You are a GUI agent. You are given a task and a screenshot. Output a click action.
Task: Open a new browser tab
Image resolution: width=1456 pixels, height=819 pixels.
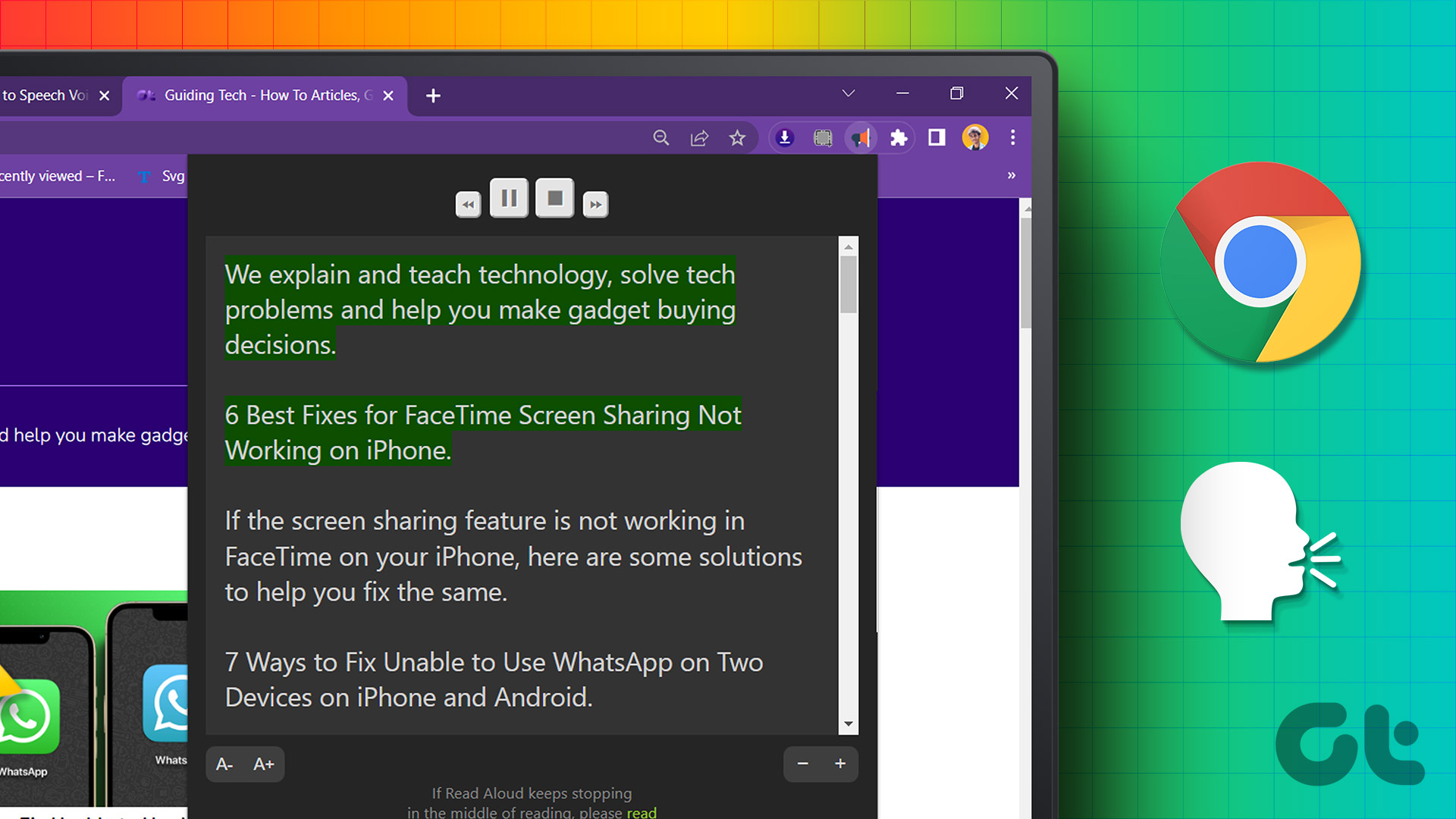(433, 96)
